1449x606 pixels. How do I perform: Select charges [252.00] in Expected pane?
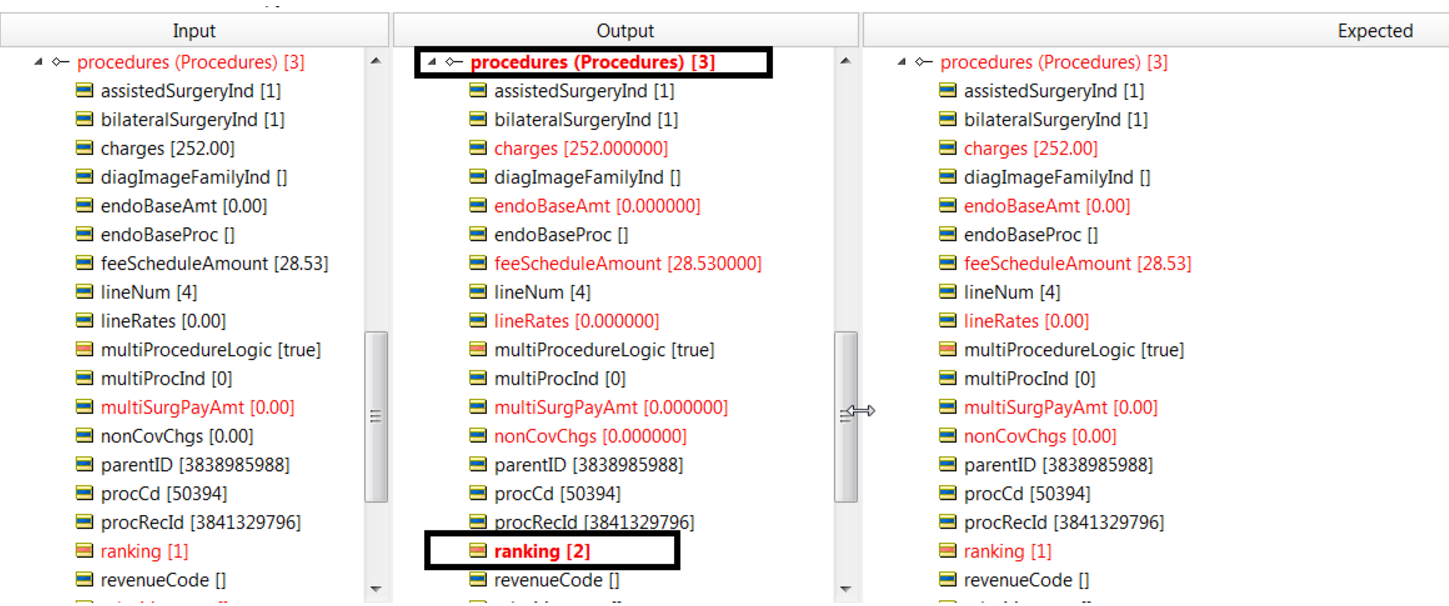click(1031, 149)
